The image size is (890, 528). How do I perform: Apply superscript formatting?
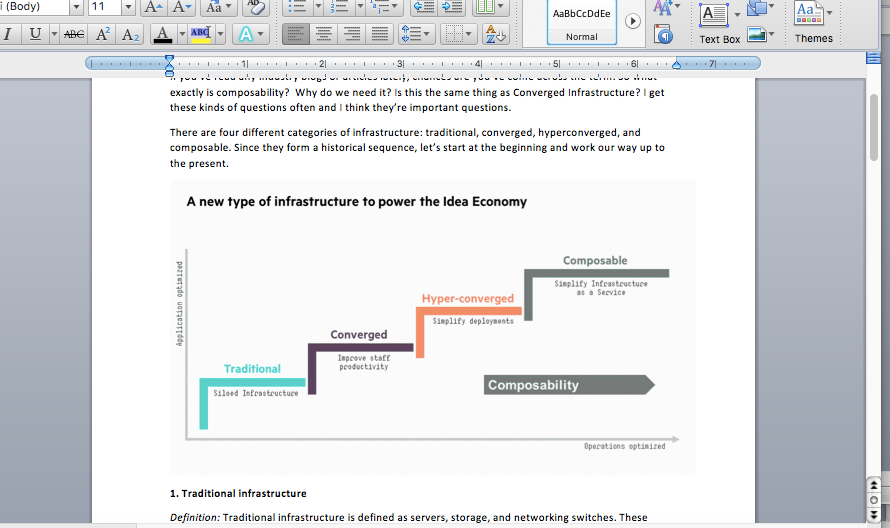click(103, 34)
